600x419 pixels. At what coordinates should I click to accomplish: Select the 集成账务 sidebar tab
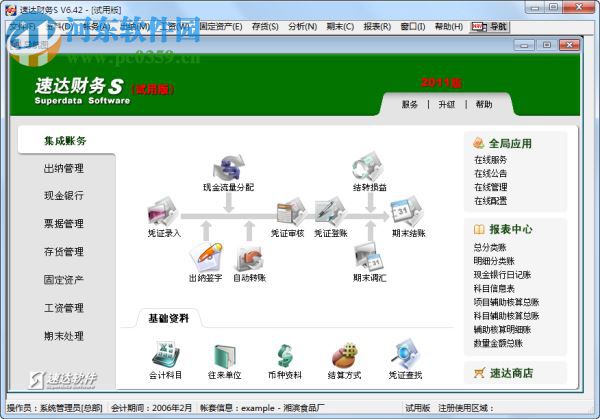pos(65,141)
